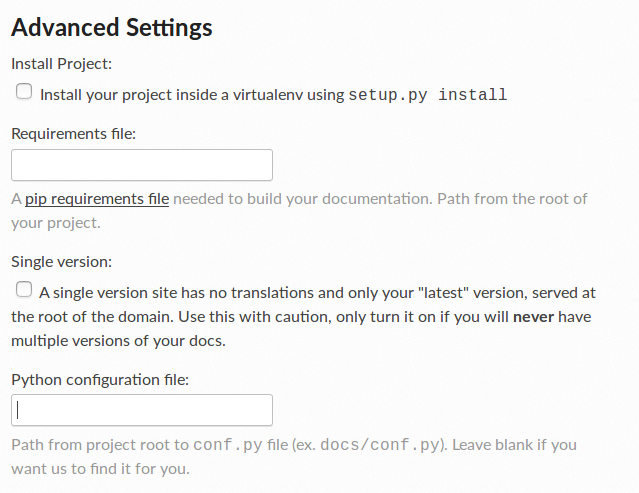Click the "Path from project root to" hint

(100, 445)
